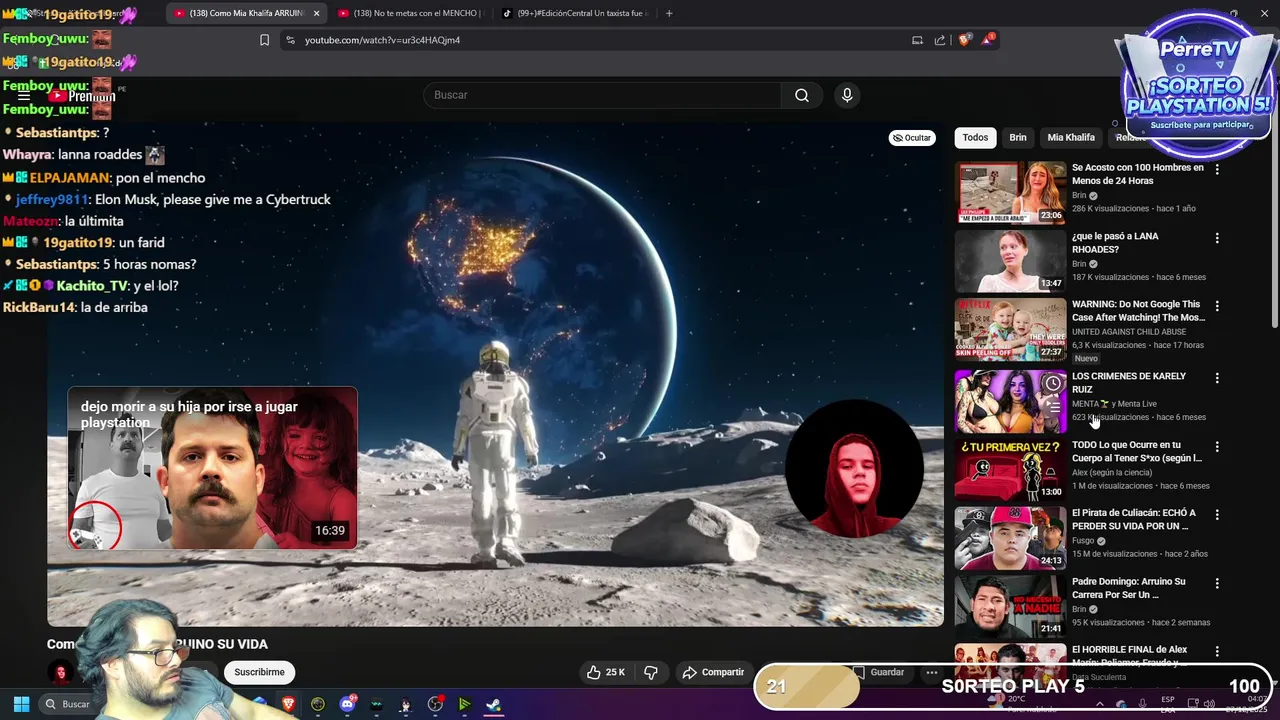This screenshot has width=1280, height=720.
Task: Click the YouTube 'Buscar' search field
Action: [602, 95]
